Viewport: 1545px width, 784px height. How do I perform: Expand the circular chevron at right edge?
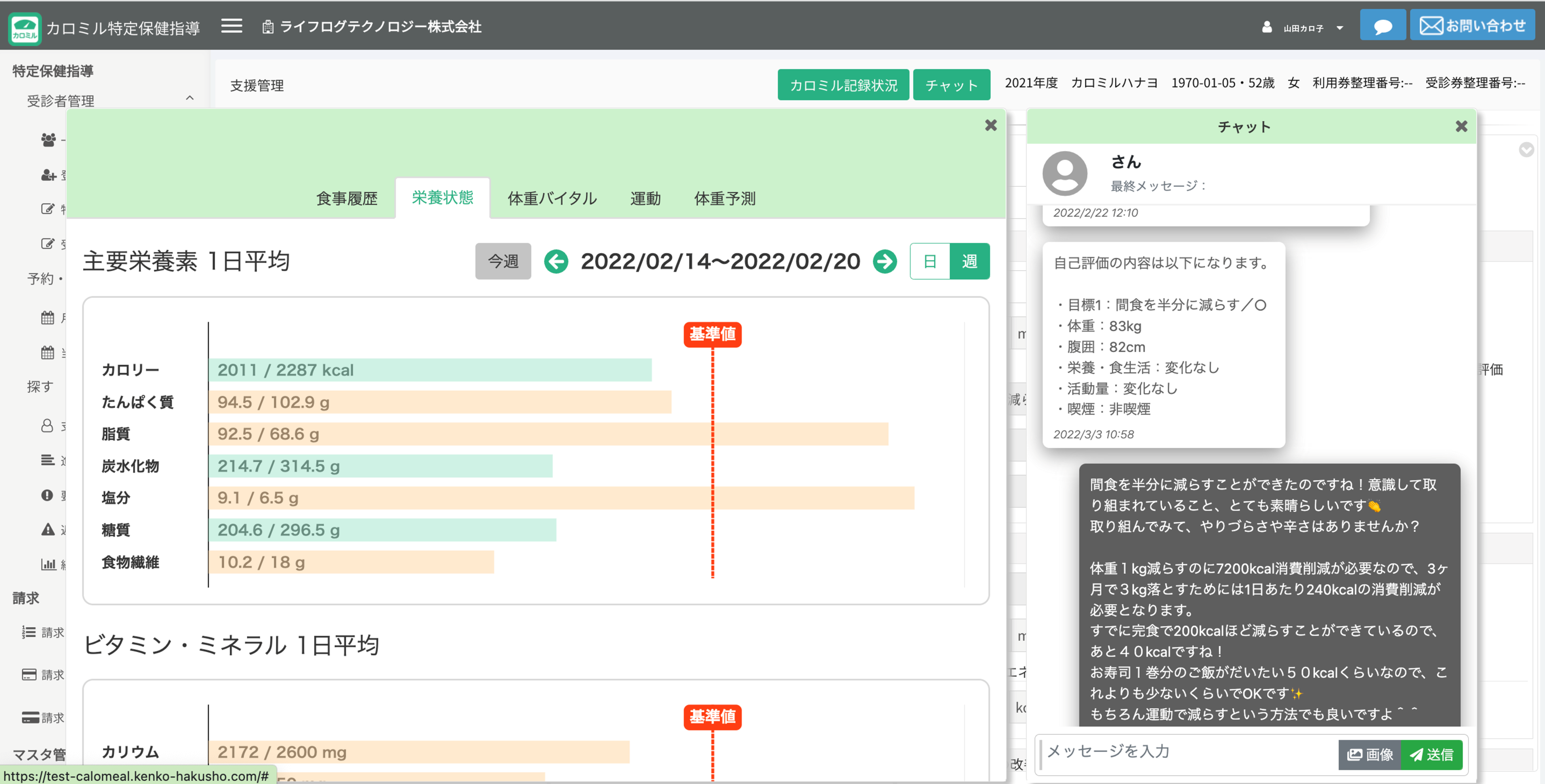[x=1526, y=149]
